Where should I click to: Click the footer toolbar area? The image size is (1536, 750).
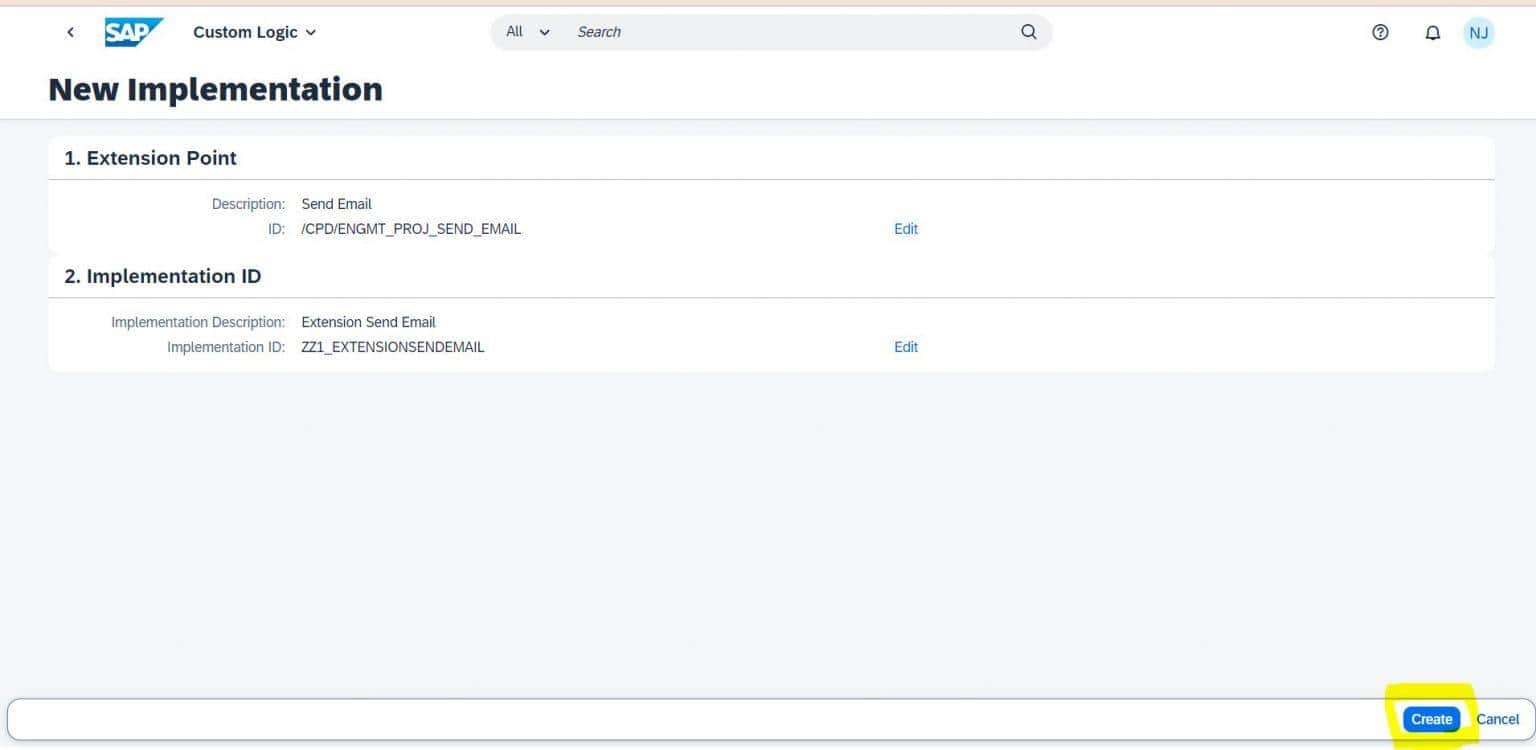pyautogui.click(x=700, y=719)
